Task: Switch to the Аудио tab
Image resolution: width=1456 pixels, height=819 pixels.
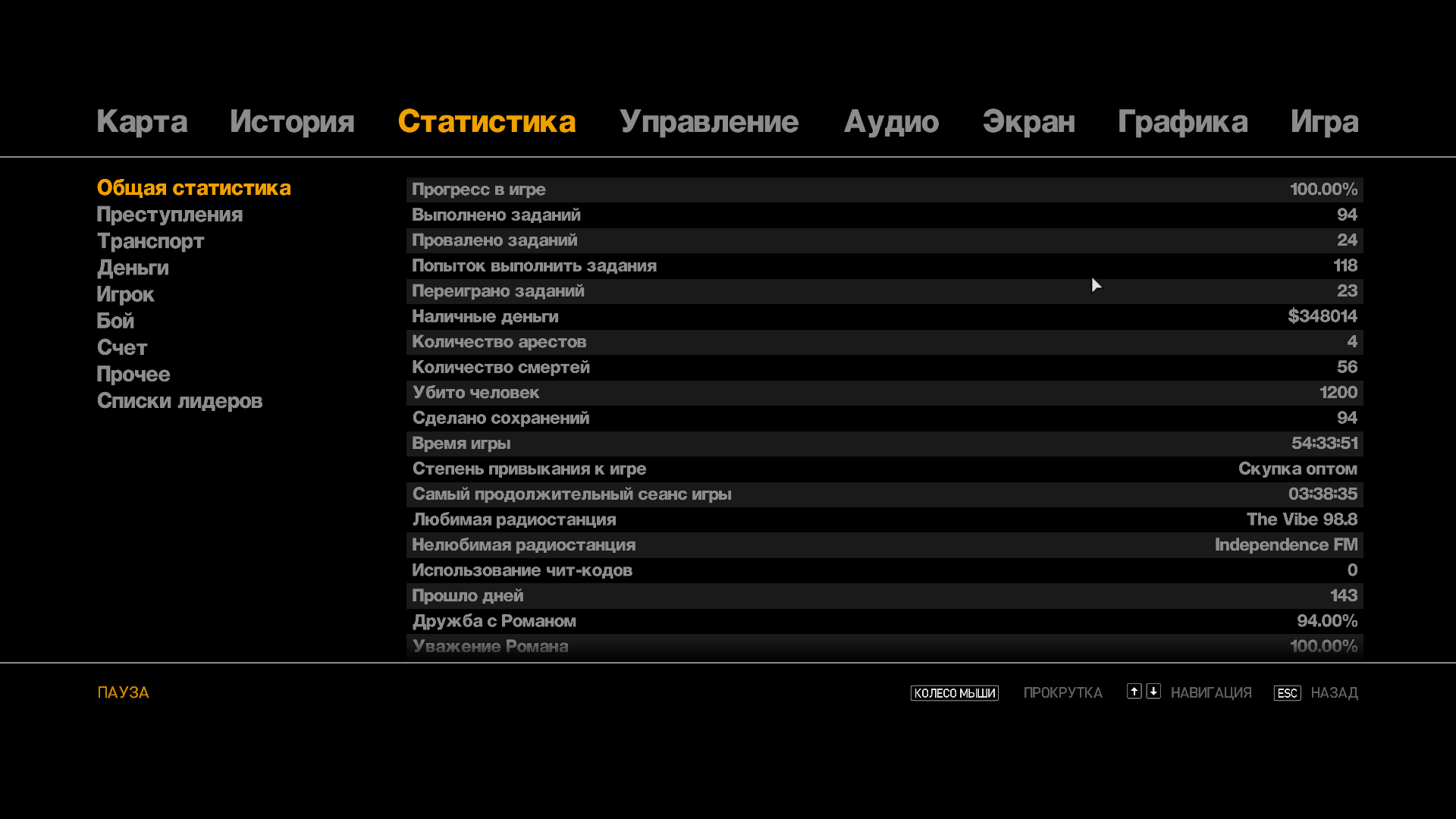Action: (891, 122)
